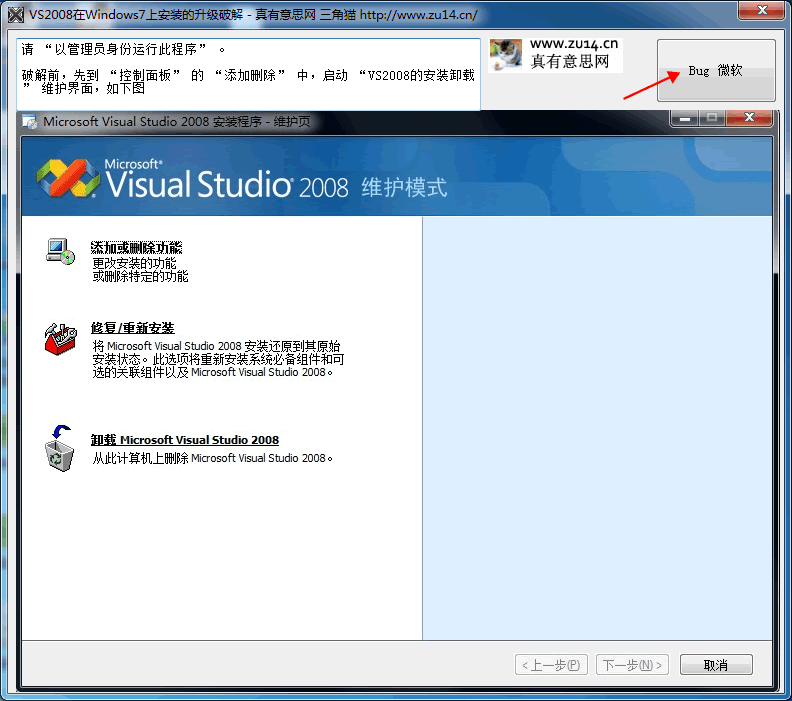The height and width of the screenshot is (701, 792).
Task: Choose the 修复/重新安装 option
Action: pyautogui.click(x=132, y=328)
